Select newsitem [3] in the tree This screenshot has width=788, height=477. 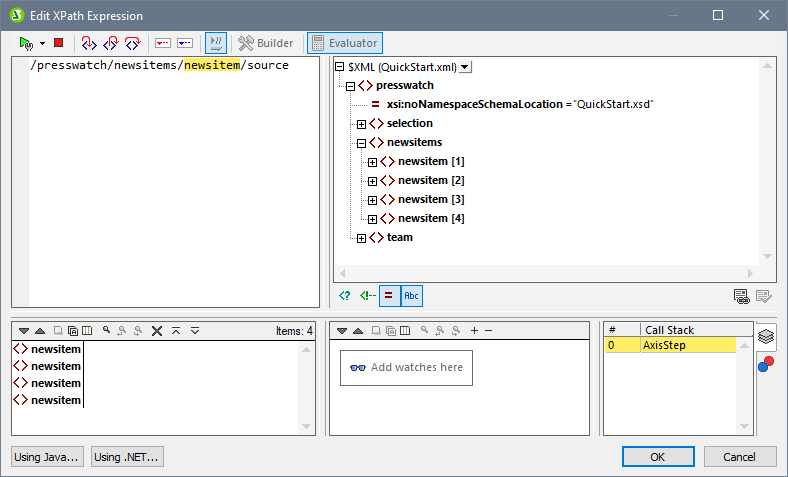(x=430, y=200)
